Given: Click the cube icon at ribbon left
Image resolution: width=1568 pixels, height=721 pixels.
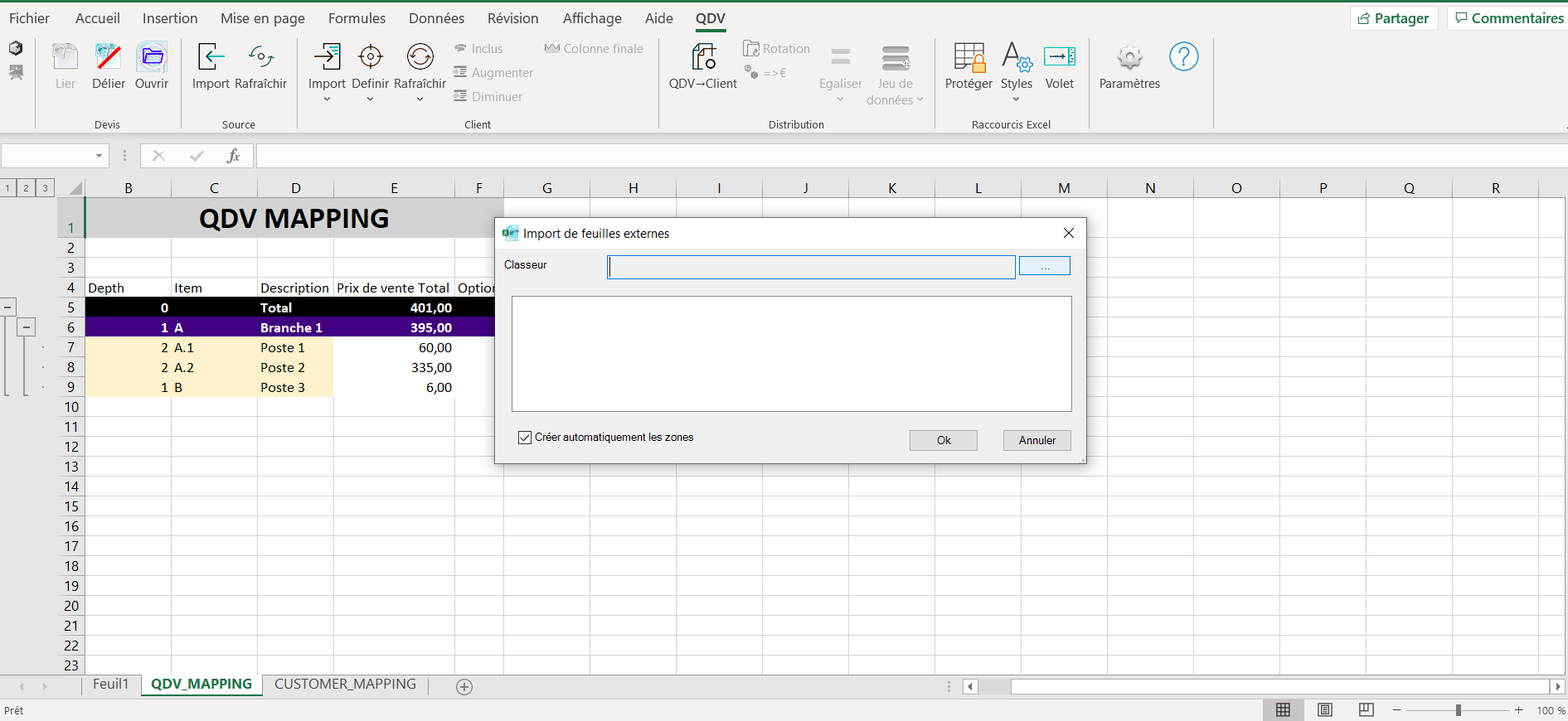Looking at the screenshot, I should pos(16,48).
